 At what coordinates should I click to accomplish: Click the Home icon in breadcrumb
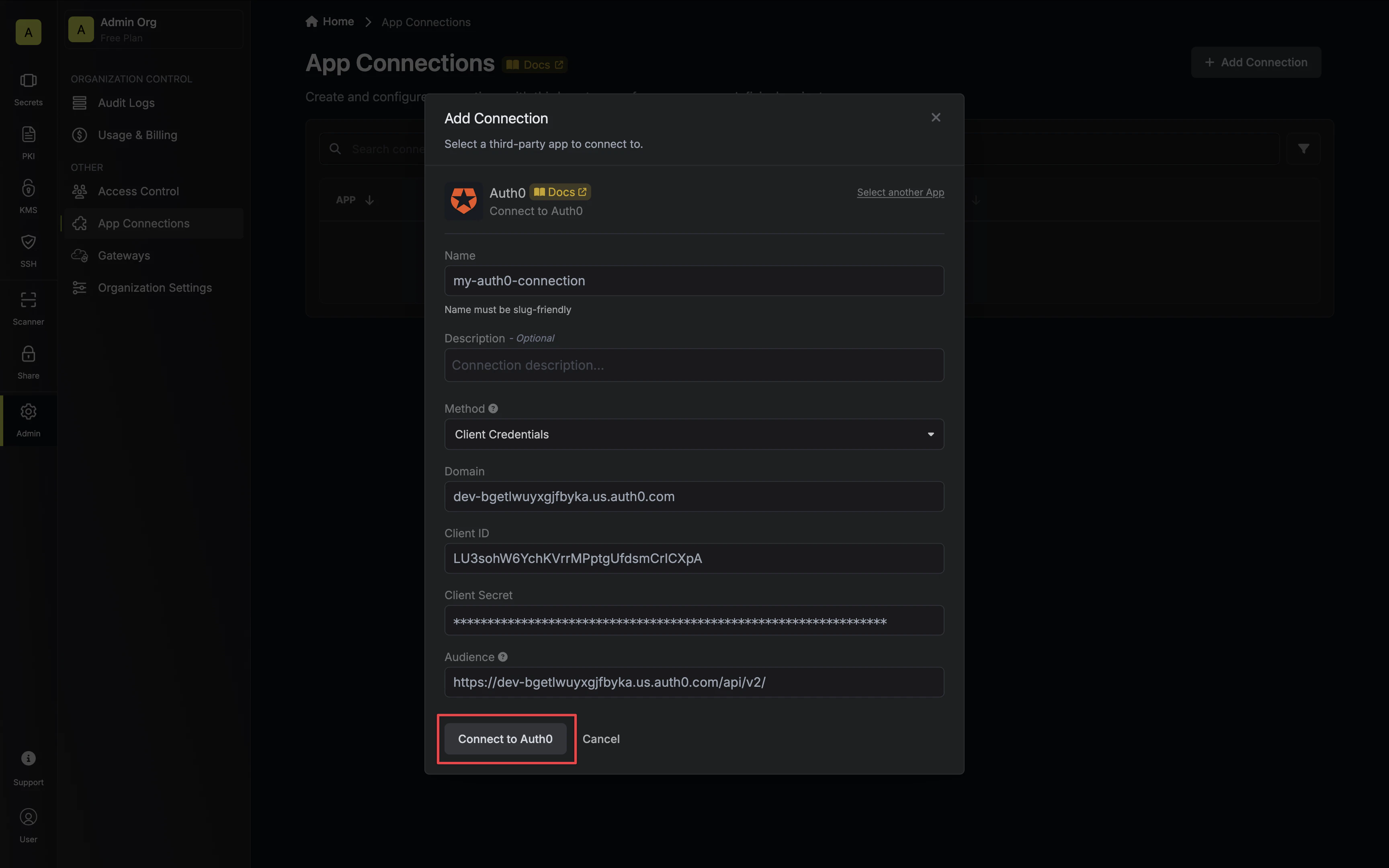point(311,22)
